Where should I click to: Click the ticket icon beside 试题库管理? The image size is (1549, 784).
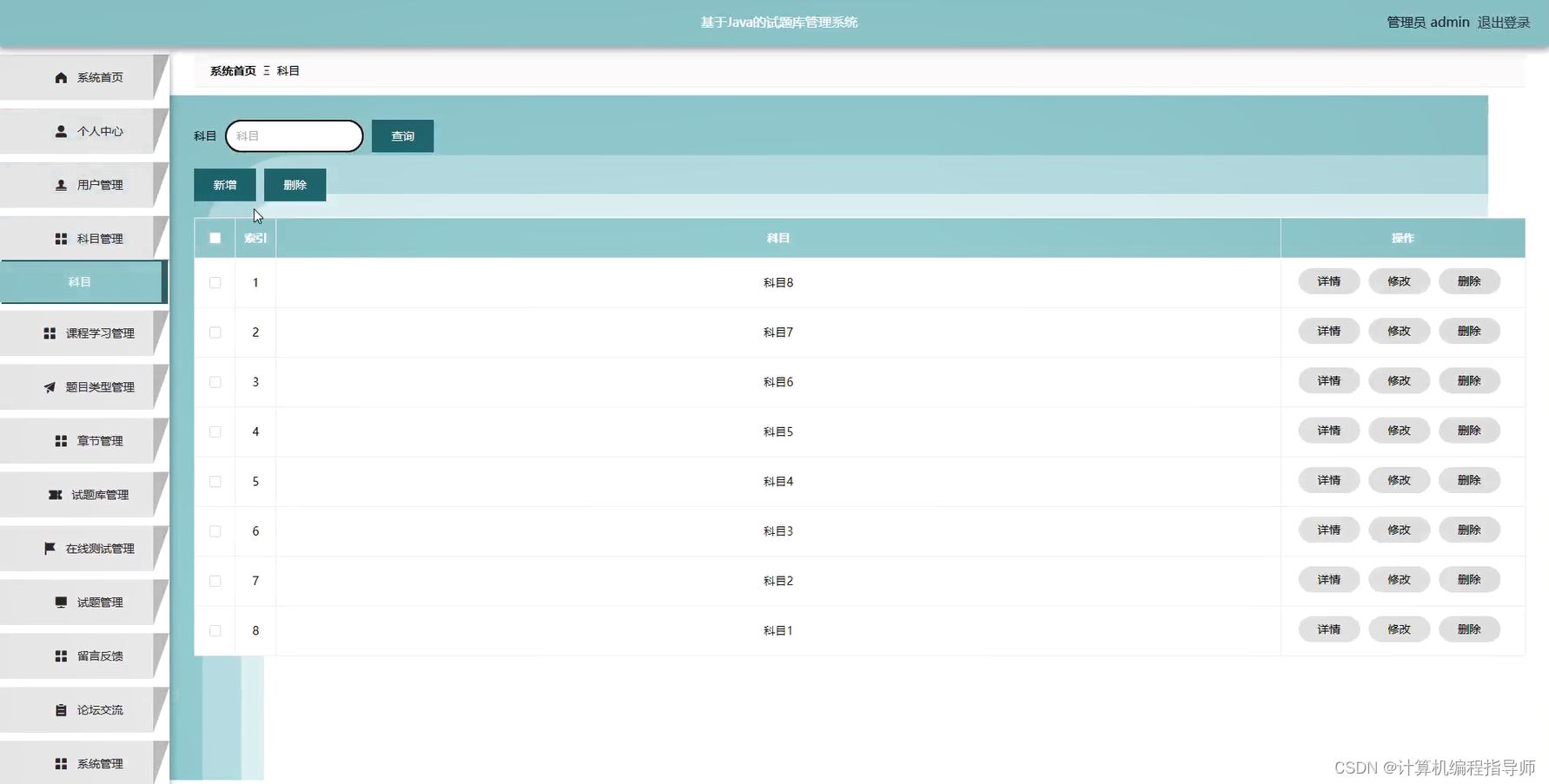click(x=55, y=495)
